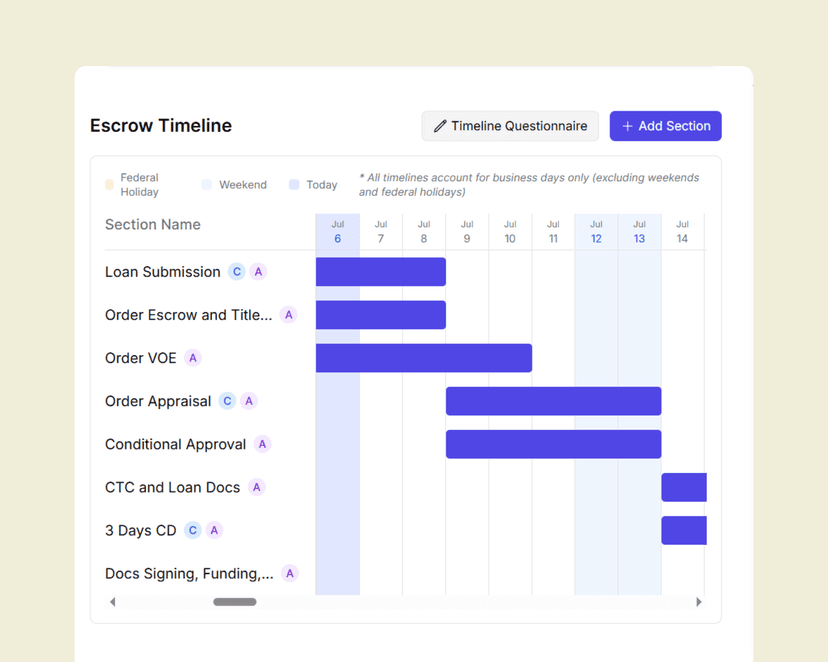Click the Section Name column header

click(x=153, y=224)
